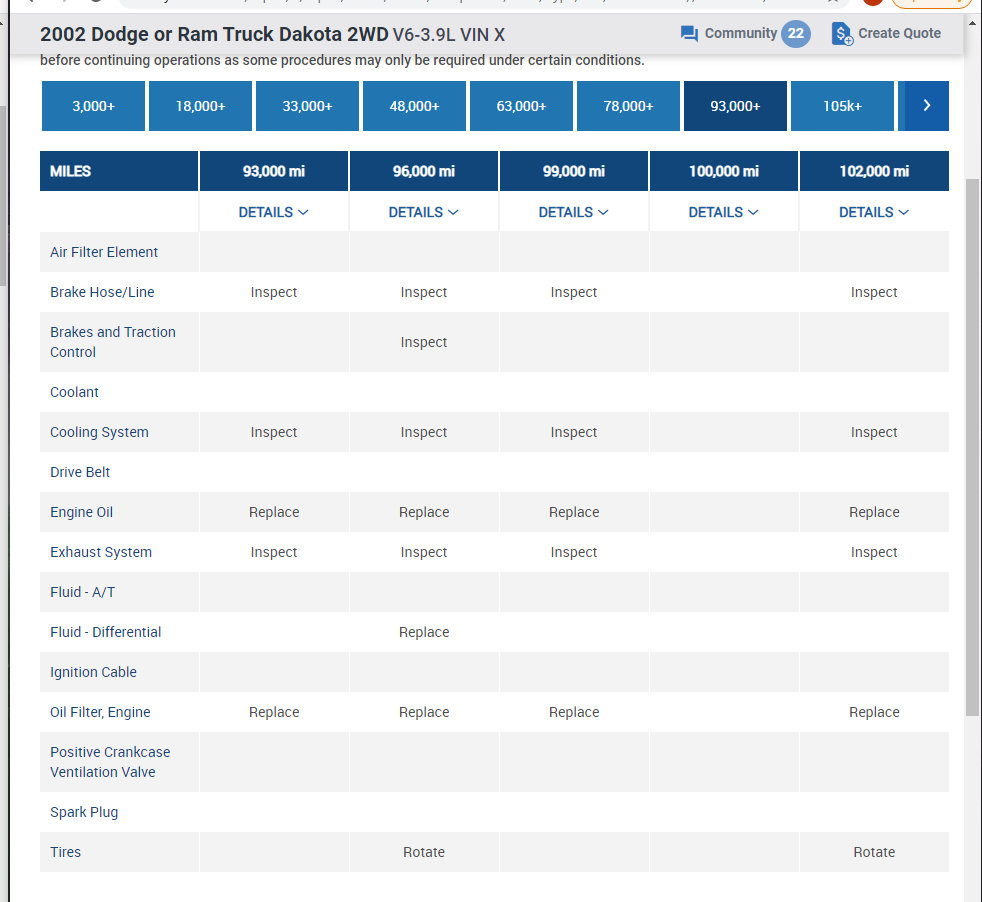Click the 100,000 mi column header

tap(724, 171)
